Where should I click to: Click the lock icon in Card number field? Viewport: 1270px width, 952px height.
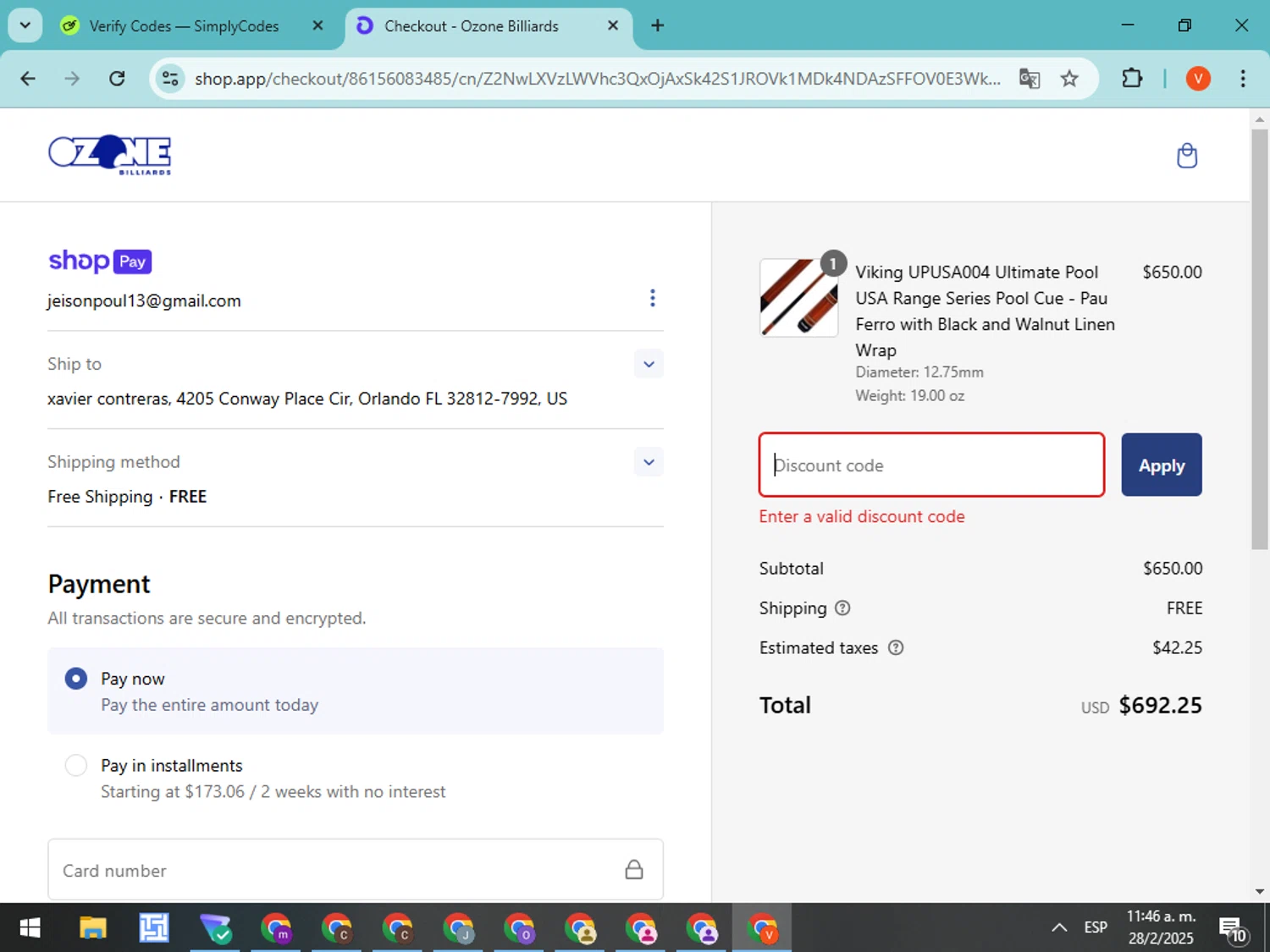pyautogui.click(x=634, y=869)
